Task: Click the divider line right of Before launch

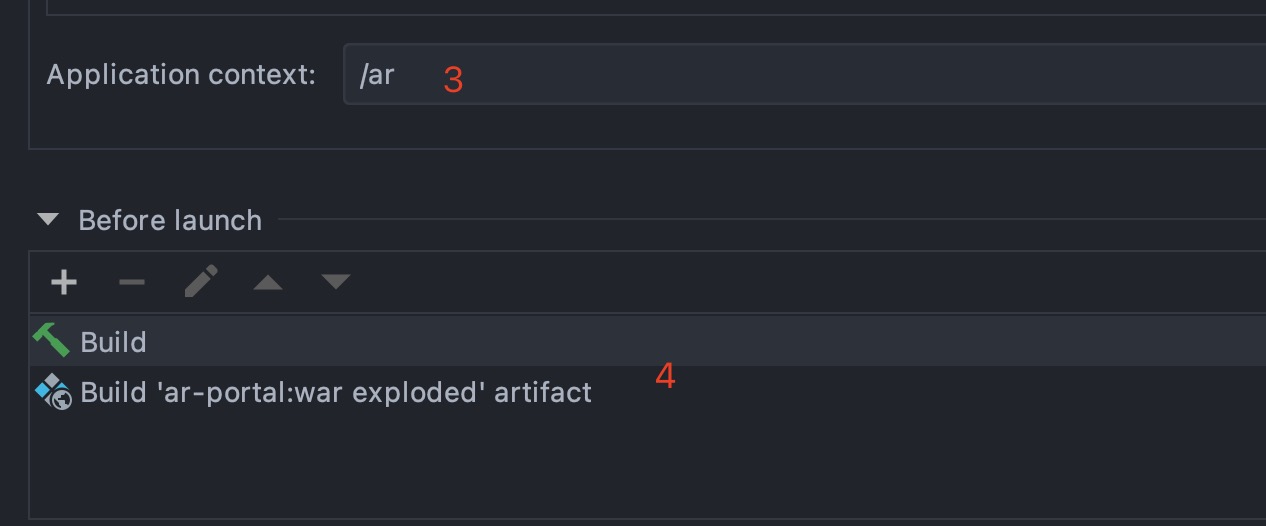Action: click(770, 220)
